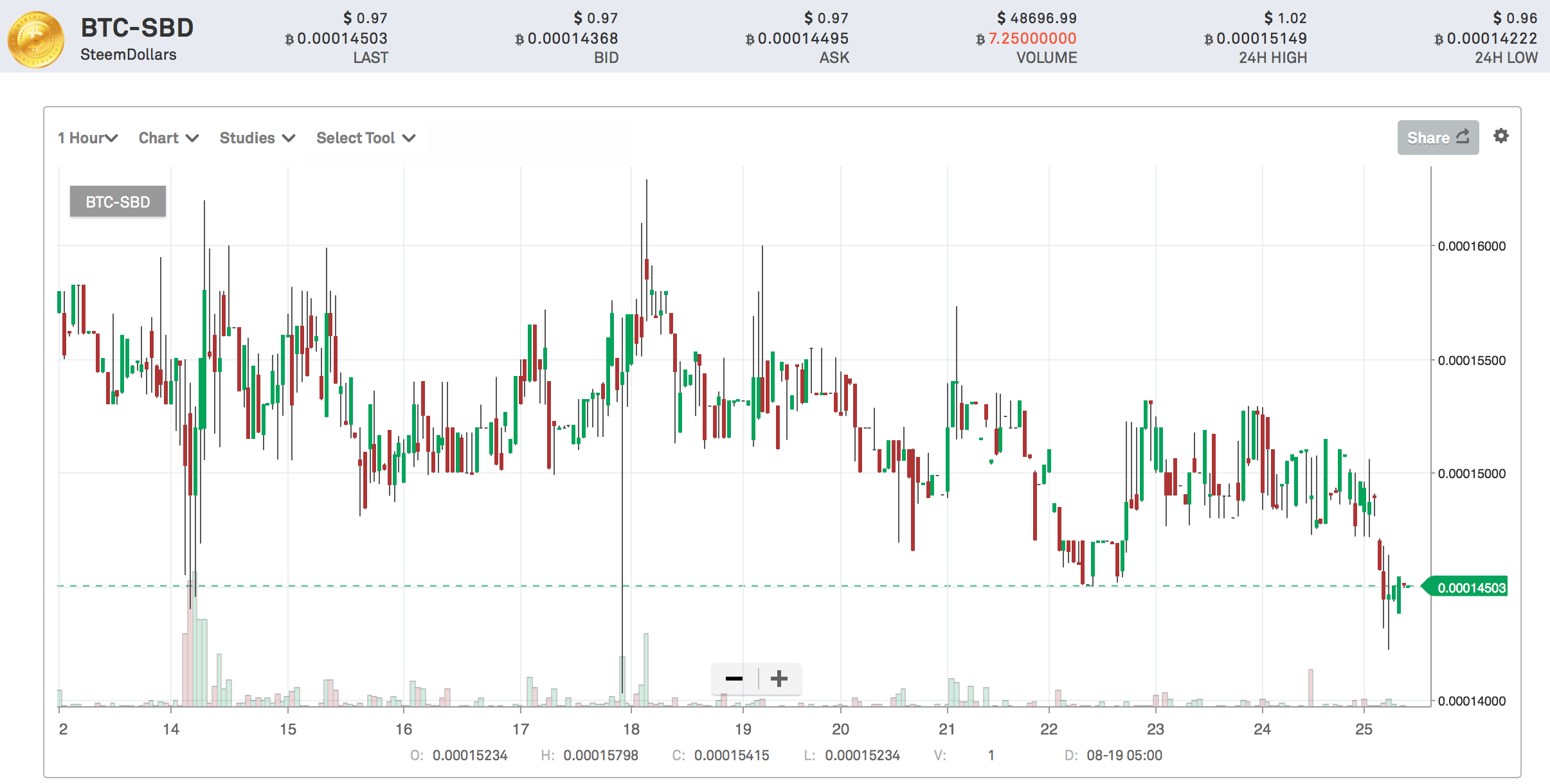This screenshot has width=1550, height=784.
Task: Click the LAST price 0.00014503 in header
Action: coord(342,39)
